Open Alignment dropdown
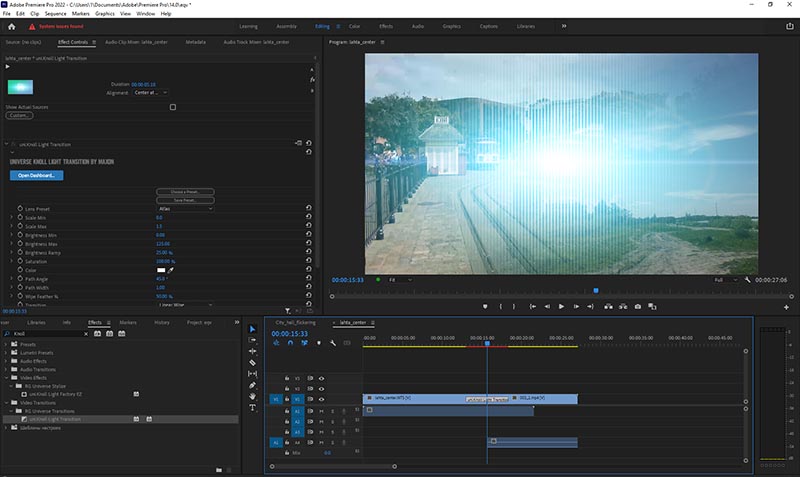This screenshot has height=477, width=800. pos(151,93)
